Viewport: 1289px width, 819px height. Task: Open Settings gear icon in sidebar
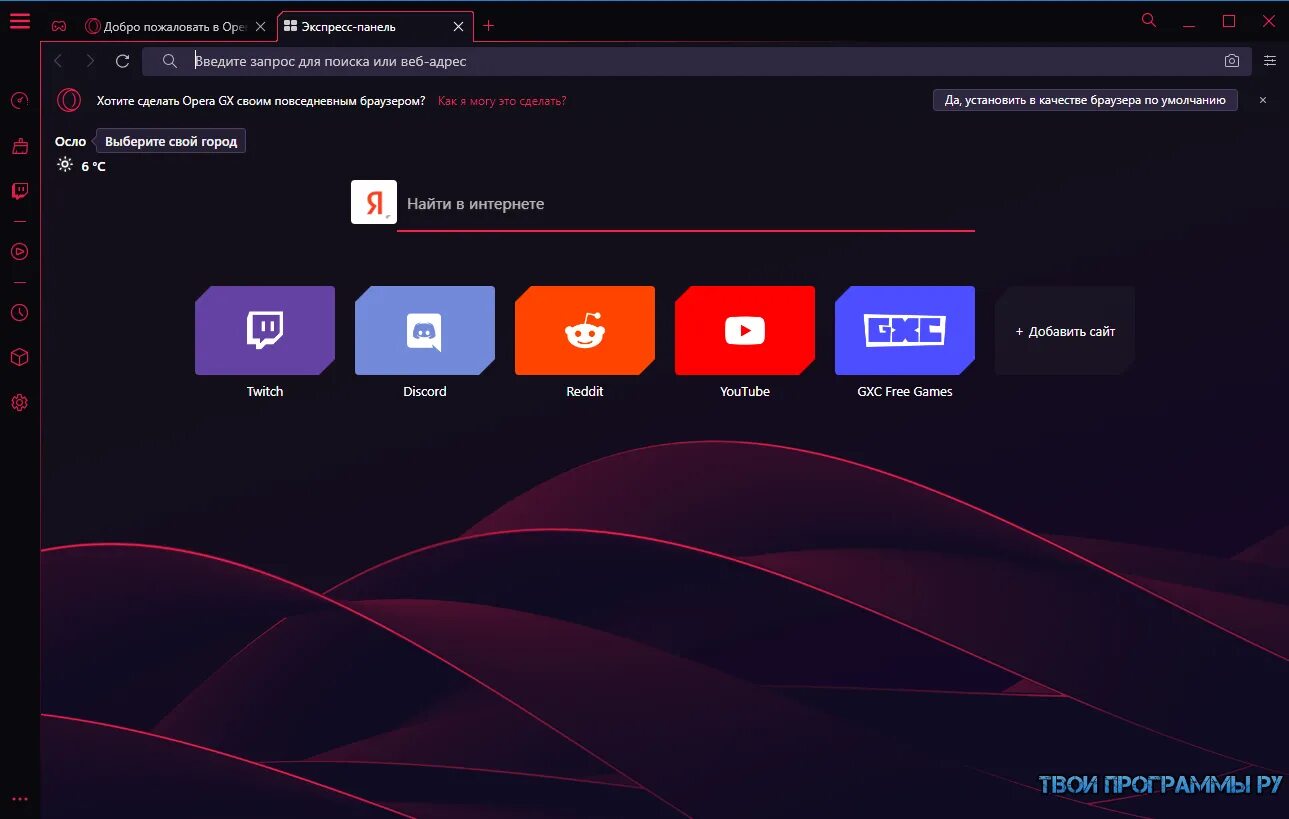[19, 403]
